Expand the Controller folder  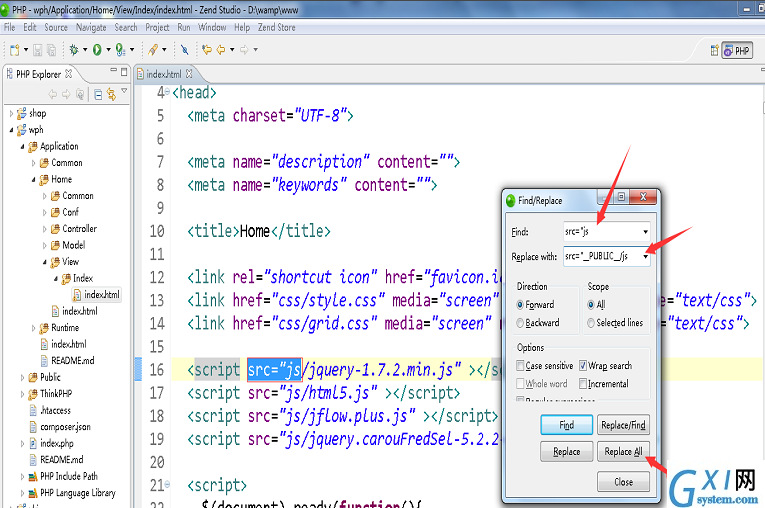tap(44, 229)
